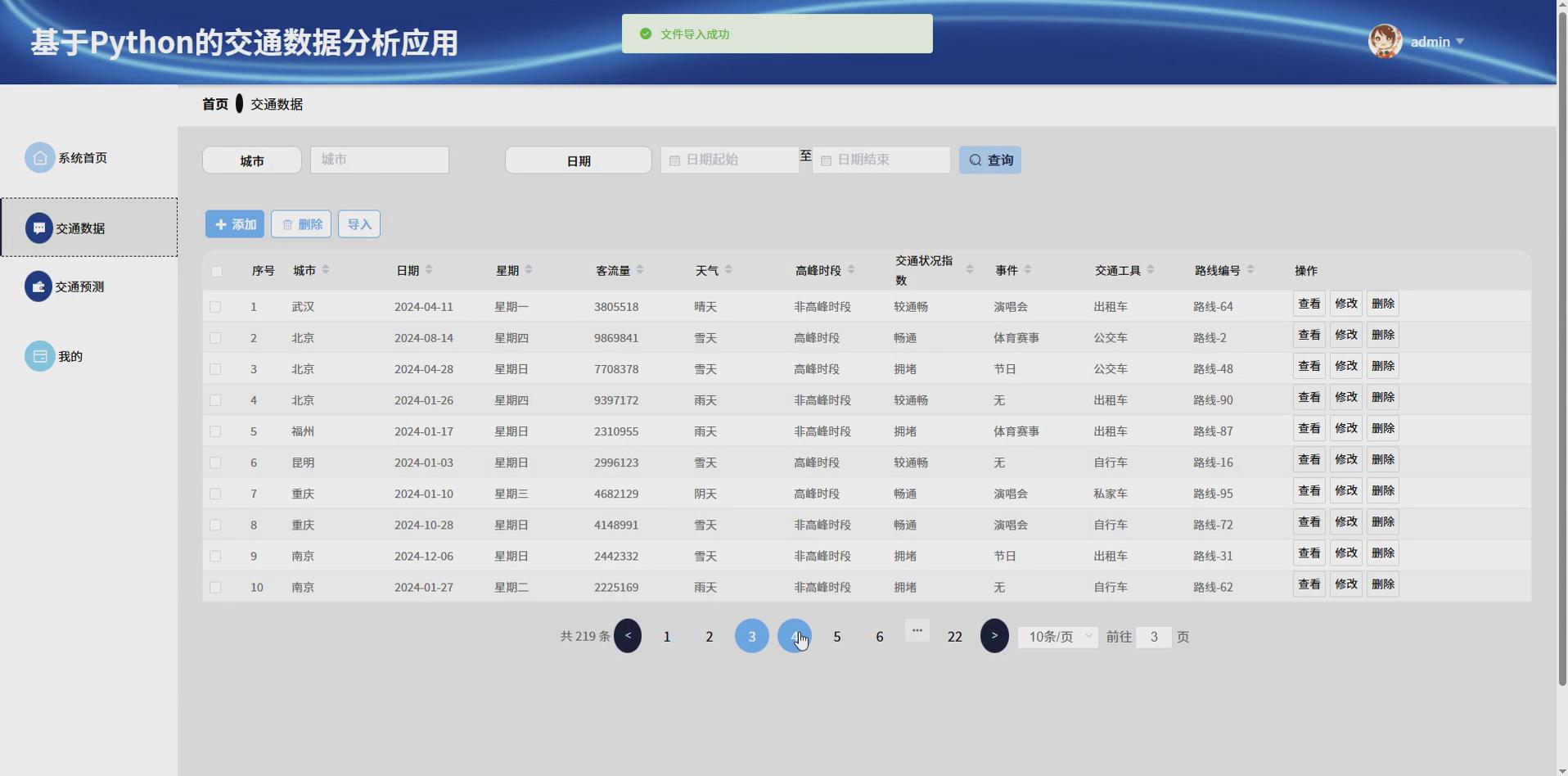Click 导入 to import data
Viewport: 1568px width, 776px height.
[359, 223]
